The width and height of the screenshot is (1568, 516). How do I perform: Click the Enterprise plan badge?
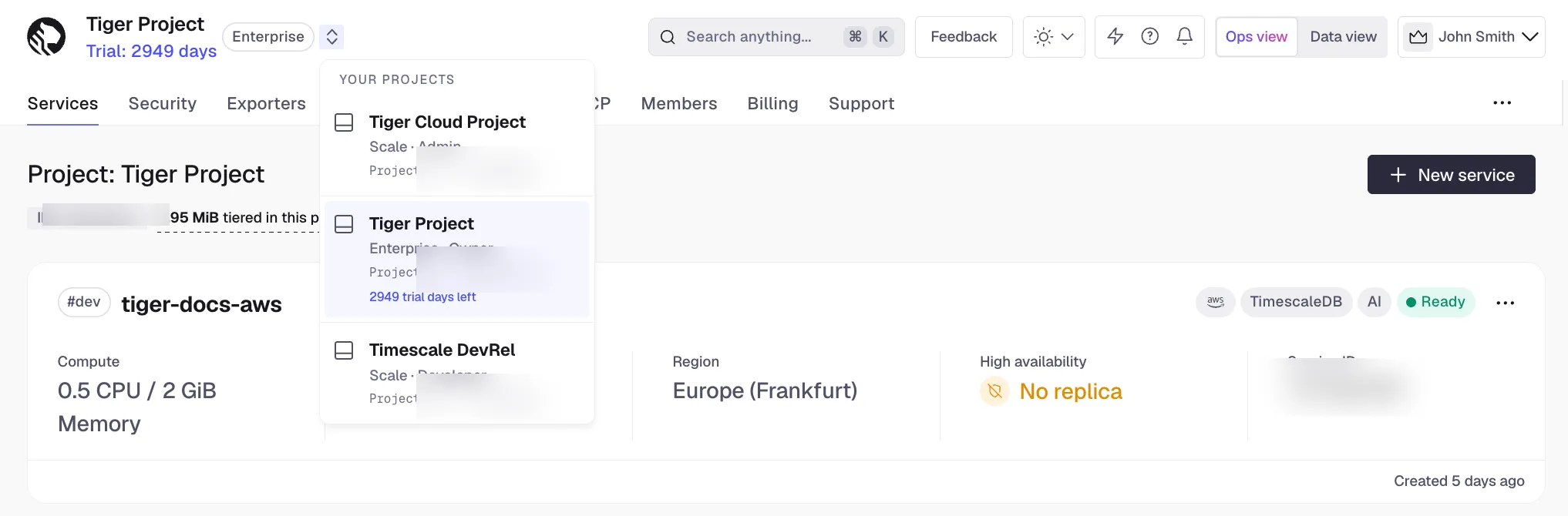pos(268,36)
